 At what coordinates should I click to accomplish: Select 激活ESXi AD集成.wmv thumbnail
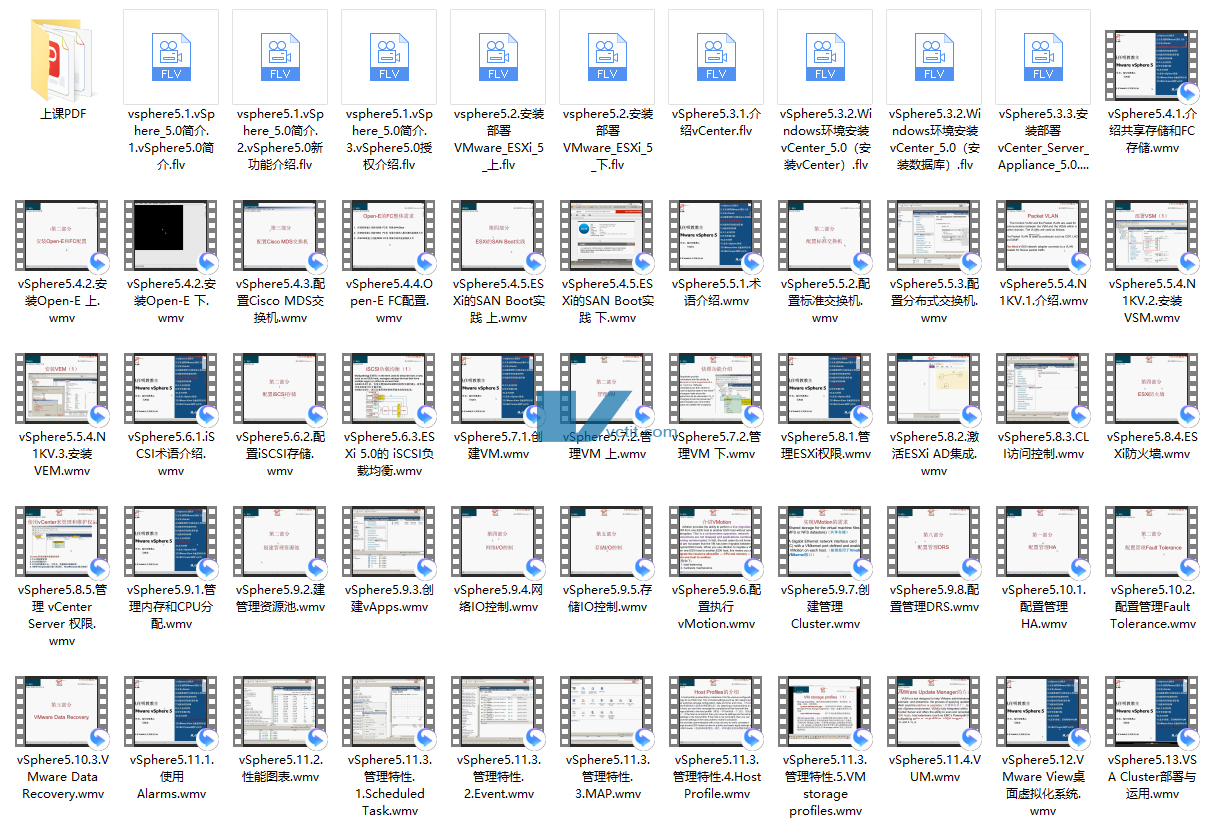tap(934, 389)
